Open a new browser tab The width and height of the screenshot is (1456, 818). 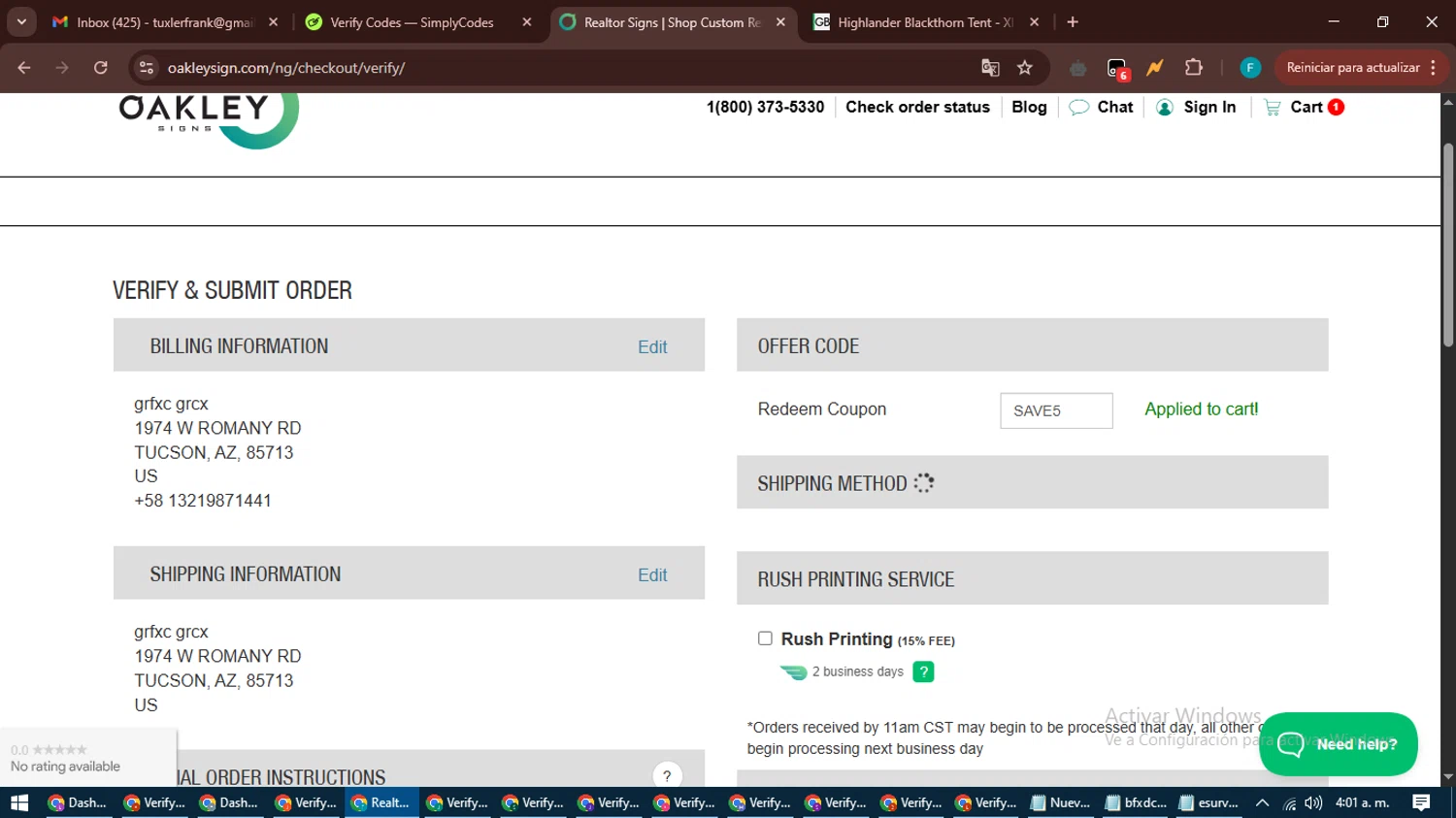[1073, 22]
